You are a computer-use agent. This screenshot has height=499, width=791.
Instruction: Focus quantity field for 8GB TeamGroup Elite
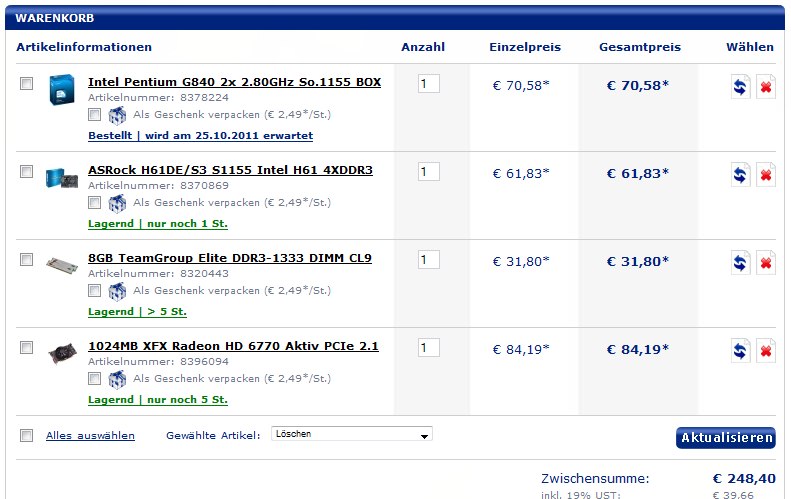click(429, 260)
